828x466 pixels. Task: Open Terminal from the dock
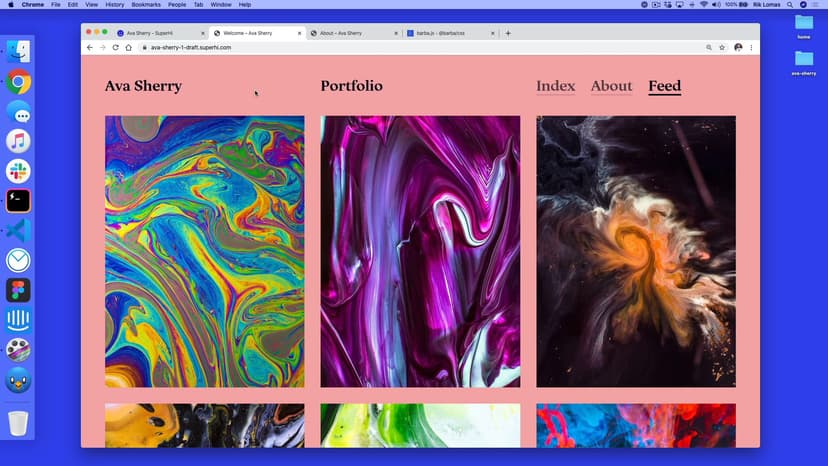(18, 201)
